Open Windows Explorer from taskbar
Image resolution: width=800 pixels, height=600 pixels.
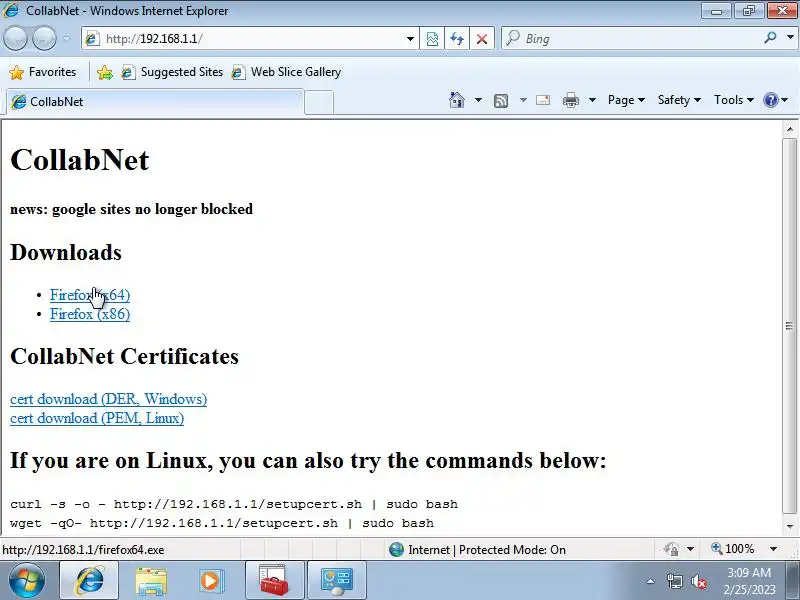[151, 581]
